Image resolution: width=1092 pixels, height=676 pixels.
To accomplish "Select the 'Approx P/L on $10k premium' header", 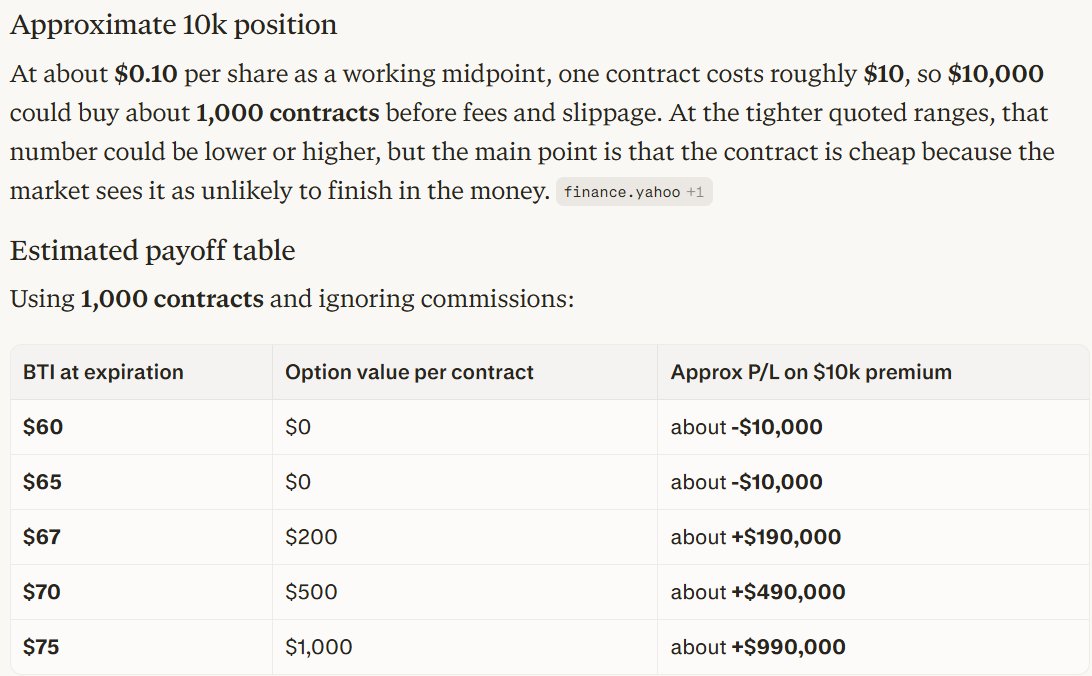I will (x=811, y=372).
